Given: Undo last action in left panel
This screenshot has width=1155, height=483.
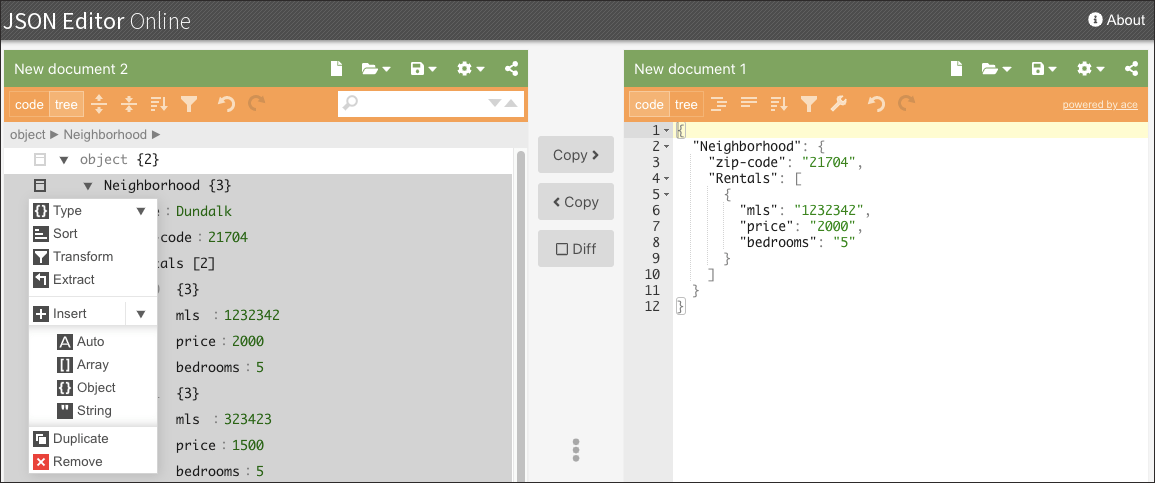Looking at the screenshot, I should (x=226, y=105).
